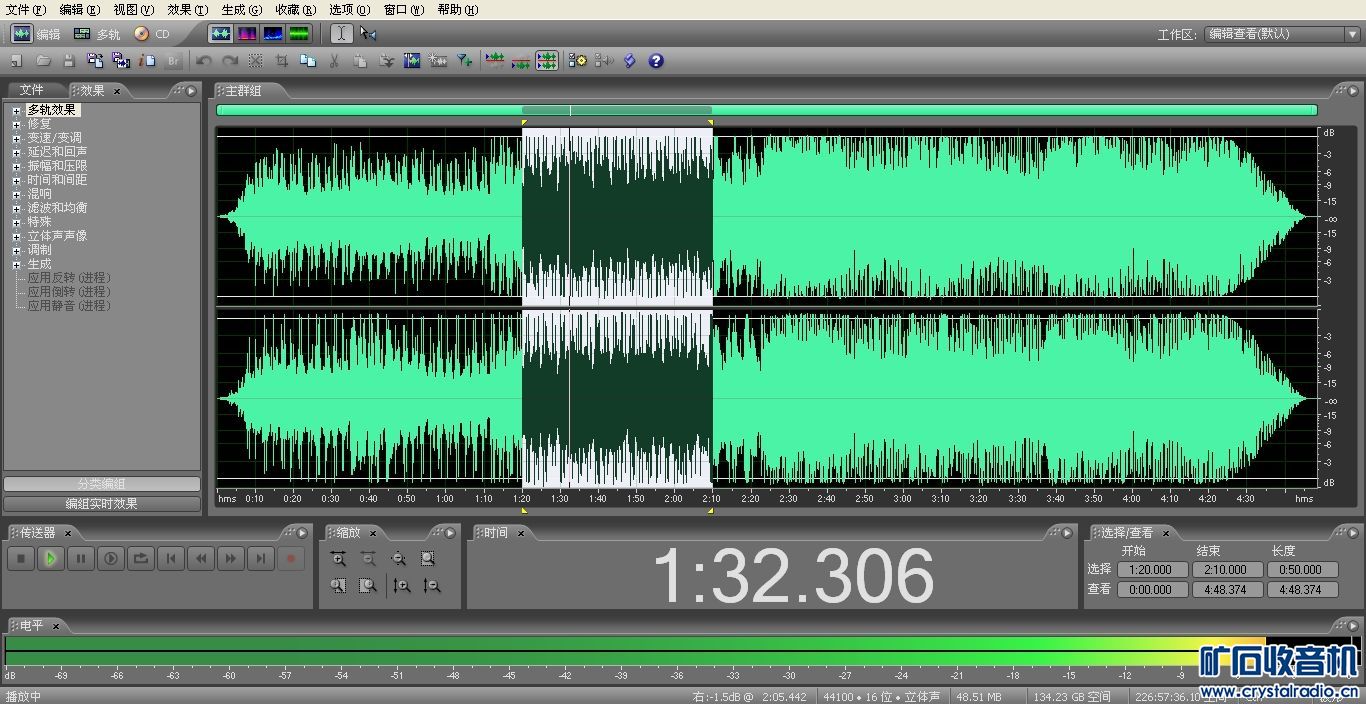This screenshot has width=1366, height=704.
Task: Expand the 混响 effects tree node
Action: pos(16,195)
